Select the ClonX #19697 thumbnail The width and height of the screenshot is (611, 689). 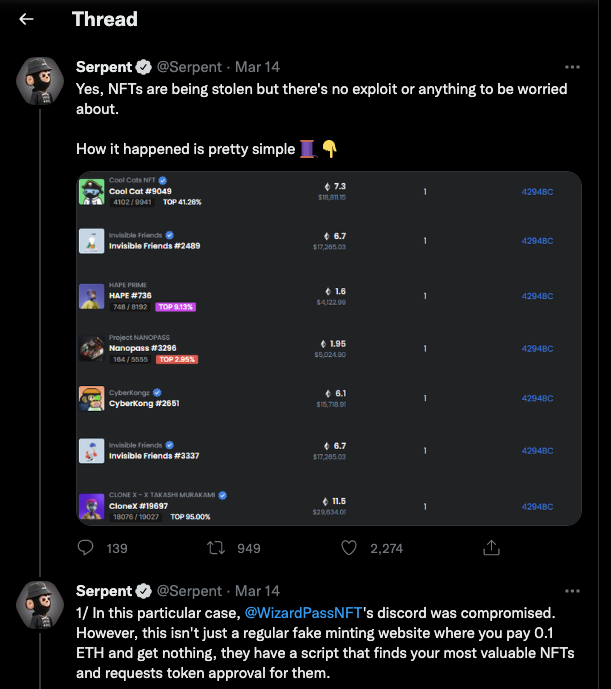91,506
